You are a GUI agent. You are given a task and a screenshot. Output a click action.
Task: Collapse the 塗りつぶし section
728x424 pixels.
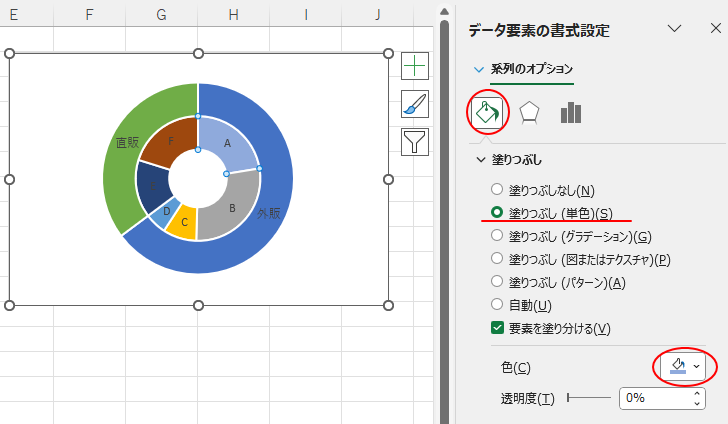coord(481,160)
